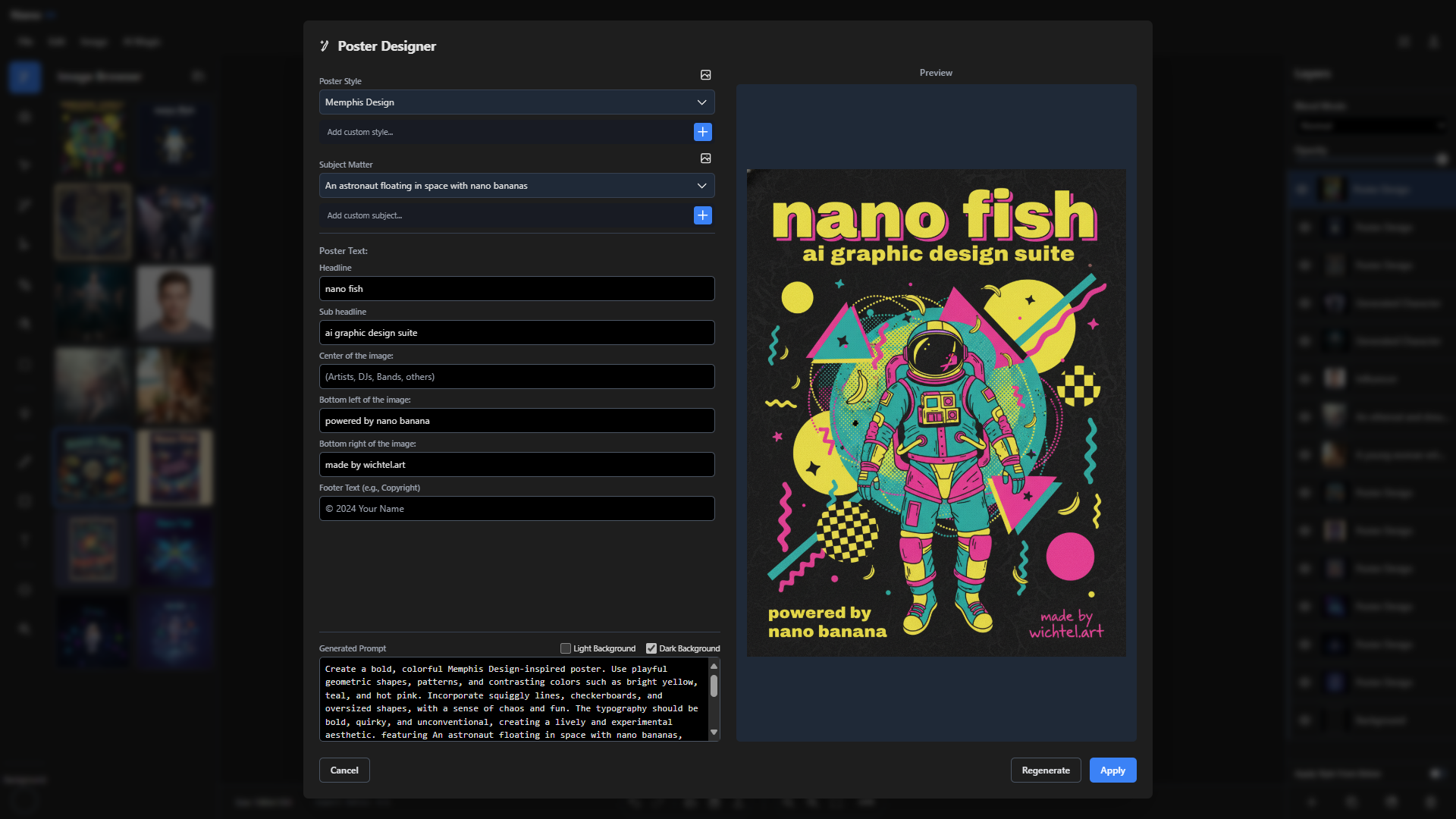Viewport: 1456px width, 819px height.
Task: Click the Generated Prompt scrollbar thumb
Action: click(x=714, y=686)
